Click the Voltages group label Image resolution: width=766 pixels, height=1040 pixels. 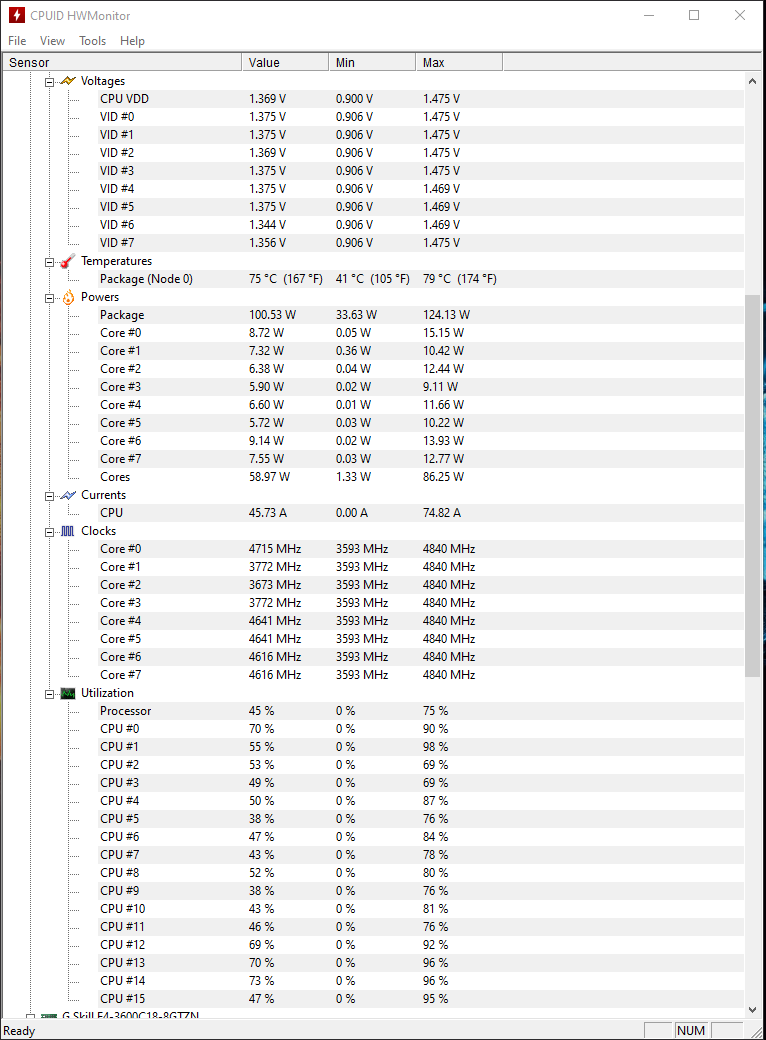point(103,81)
